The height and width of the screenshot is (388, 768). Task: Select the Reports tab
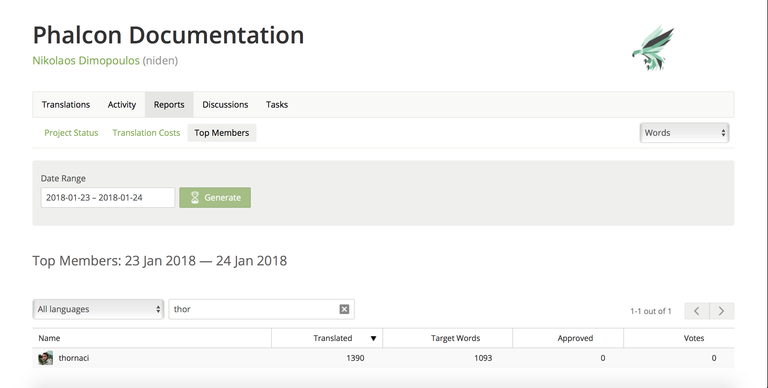pyautogui.click(x=169, y=104)
